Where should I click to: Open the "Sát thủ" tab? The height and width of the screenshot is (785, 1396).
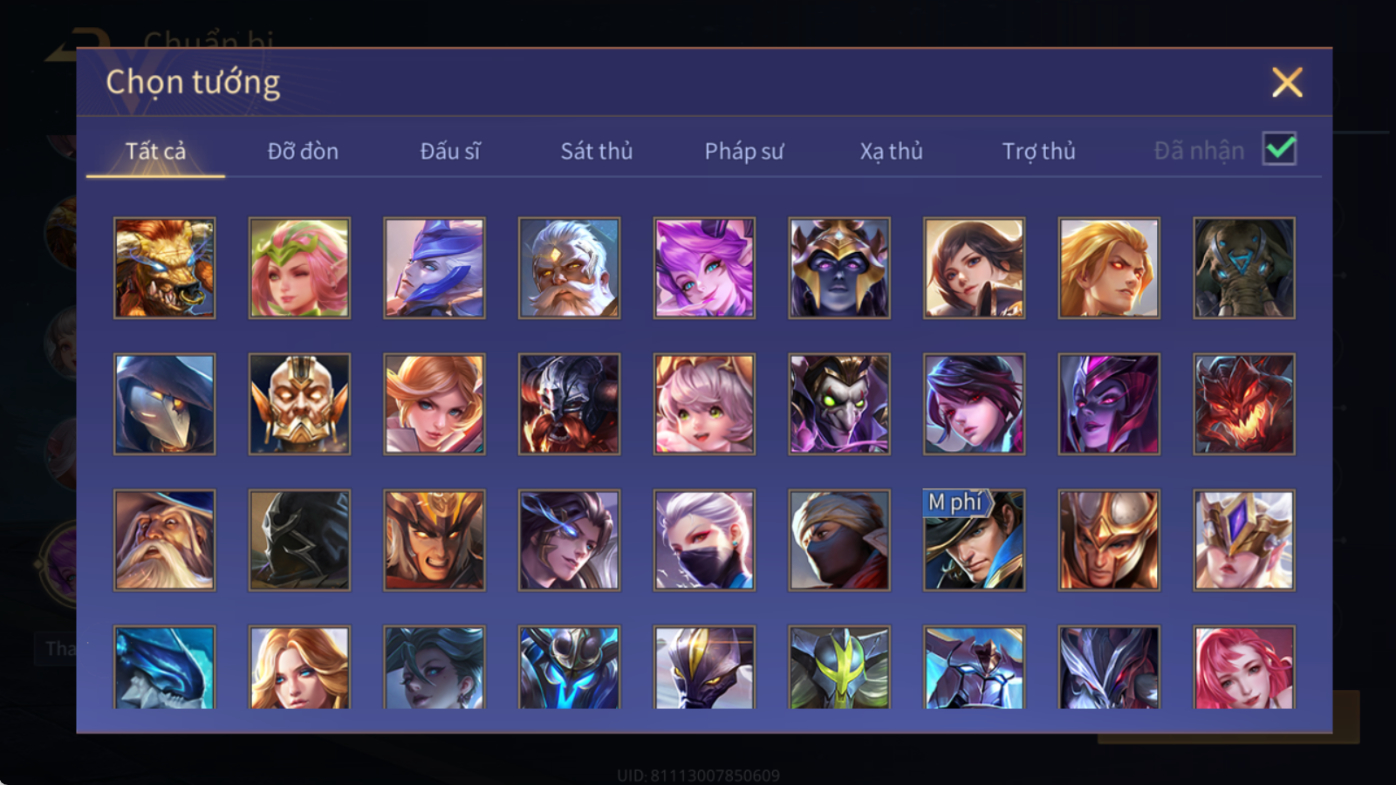(596, 151)
